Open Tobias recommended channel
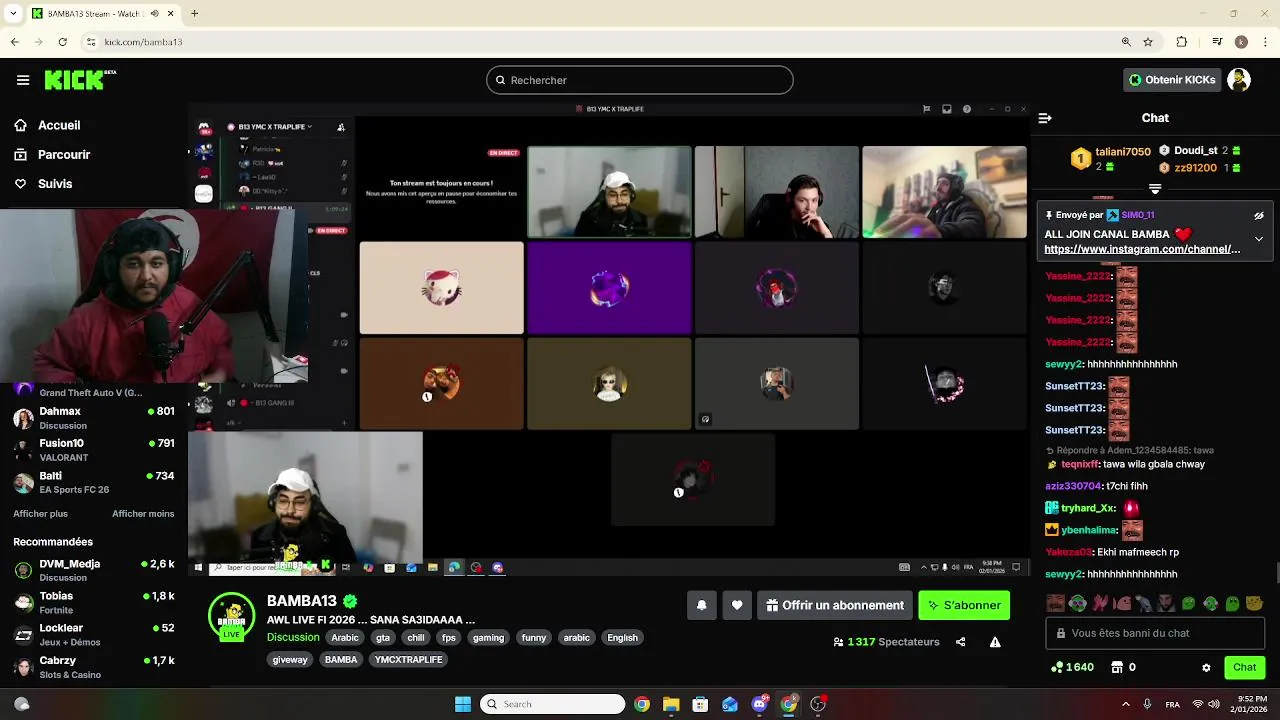This screenshot has width=1280, height=720. pos(93,602)
